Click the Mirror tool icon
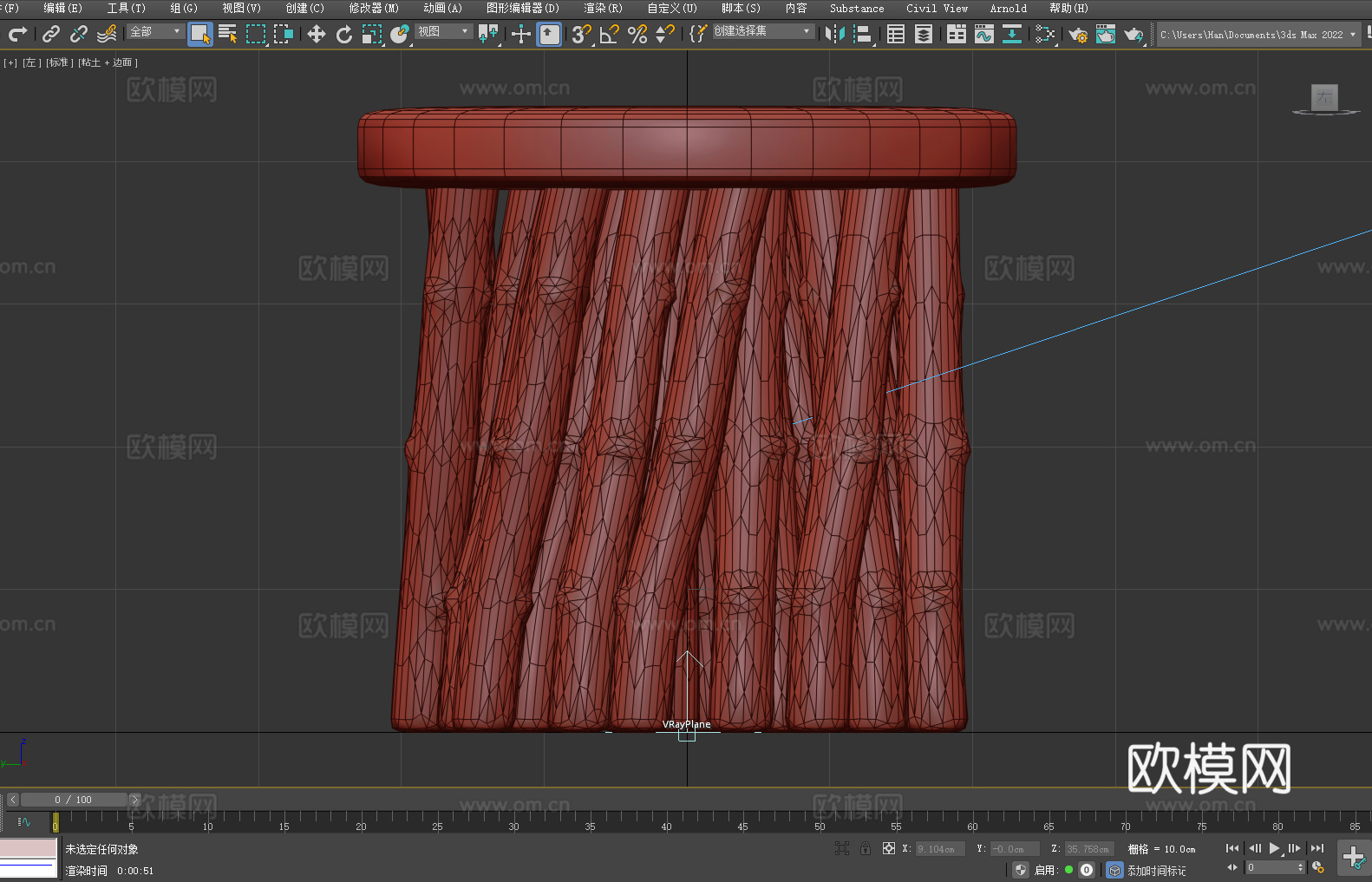 pos(835,34)
